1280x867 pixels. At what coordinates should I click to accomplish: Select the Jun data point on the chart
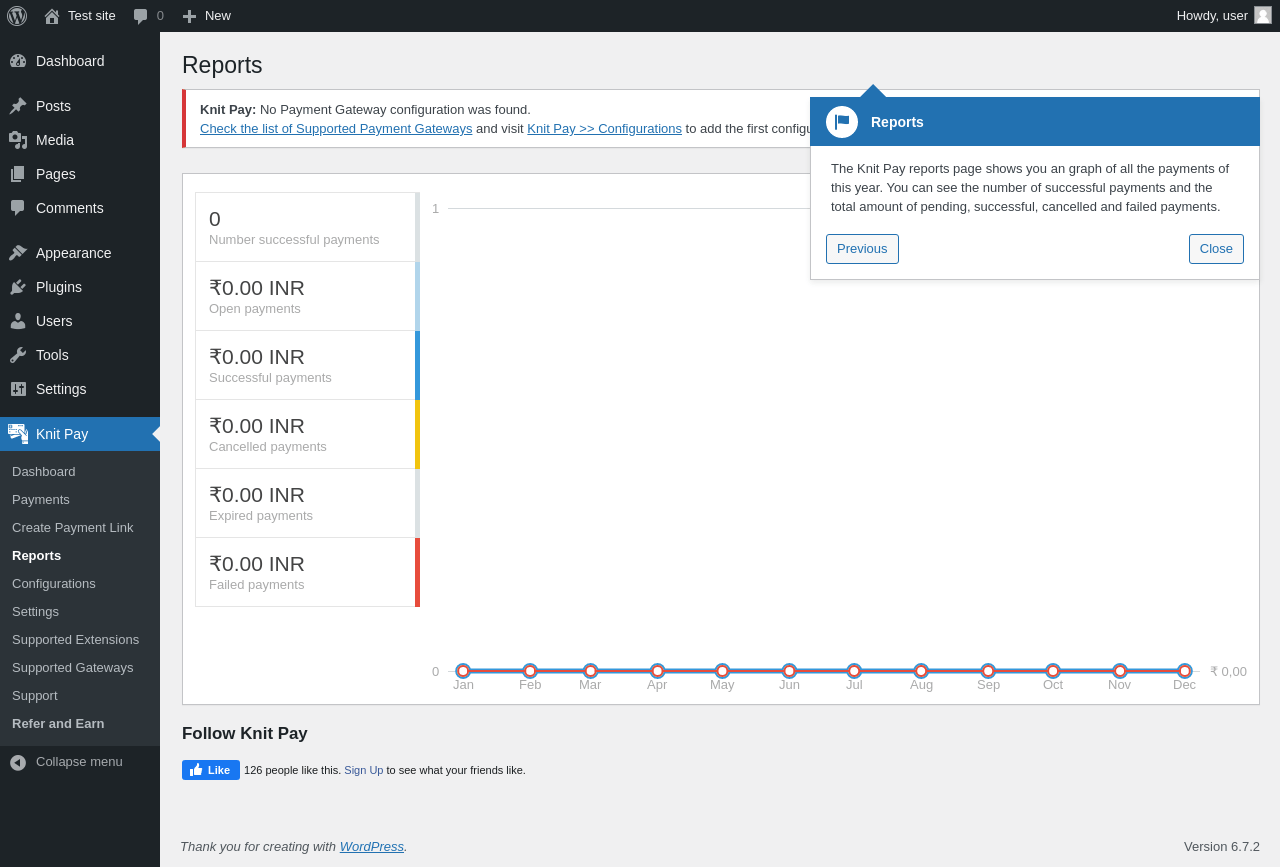coord(789,671)
